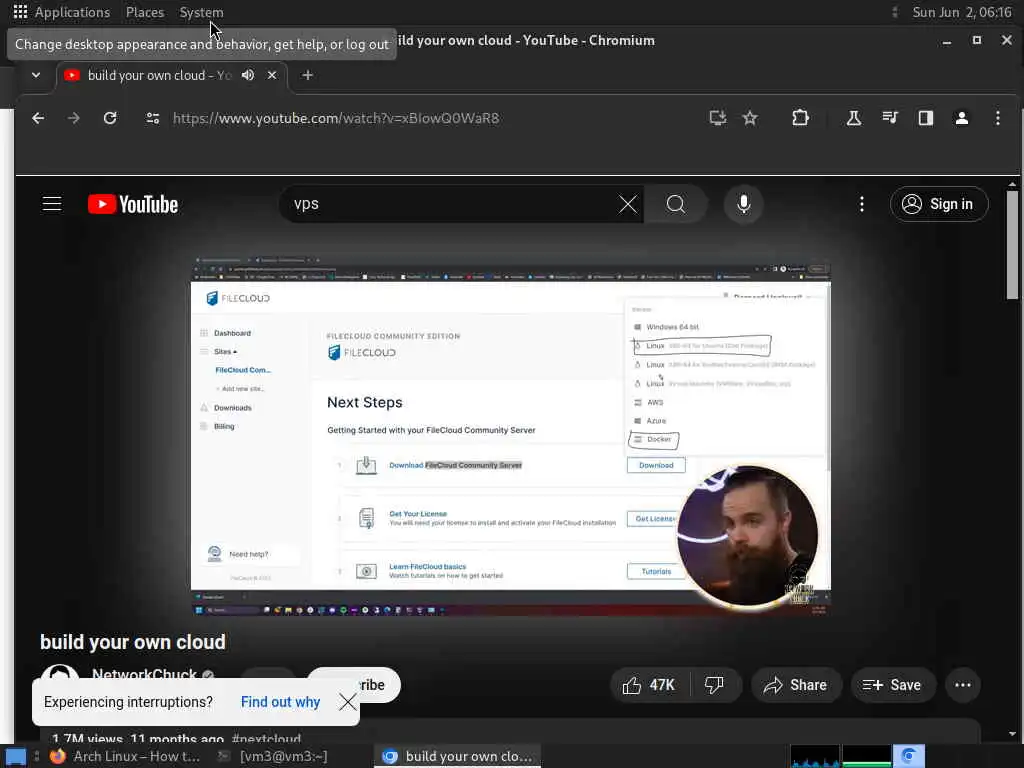Expand the tab search dropdown arrow
Viewport: 1024px width, 768px height.
36,75
